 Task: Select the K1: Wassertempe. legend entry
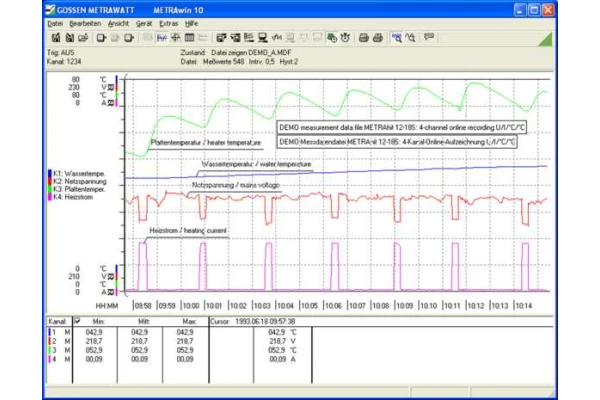[x=79, y=174]
